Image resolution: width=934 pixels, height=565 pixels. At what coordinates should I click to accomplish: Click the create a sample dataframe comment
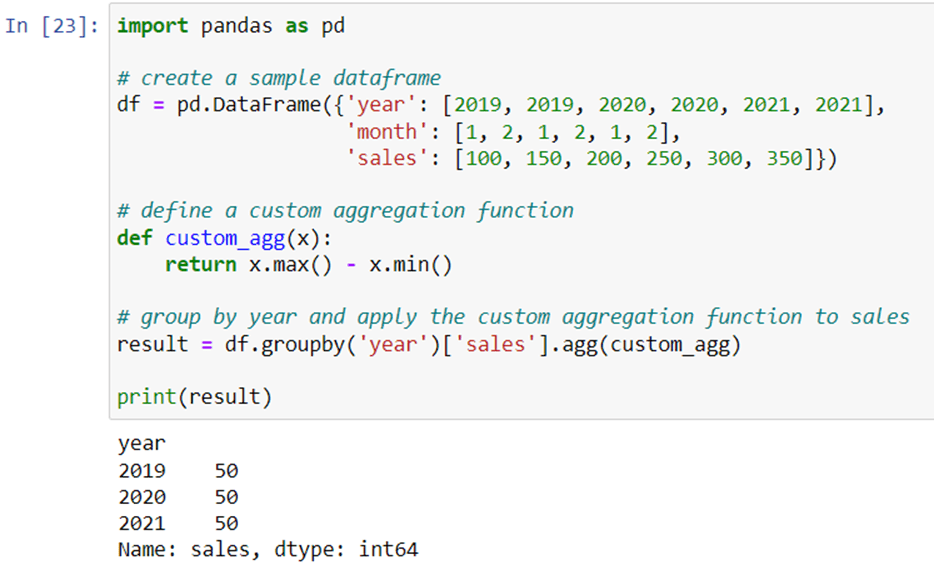pyautogui.click(x=279, y=79)
